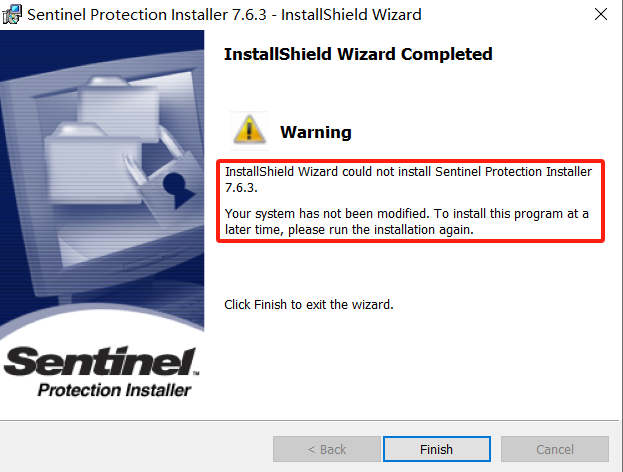Click the disabled Cancel button
This screenshot has width=623, height=472.
tap(555, 449)
